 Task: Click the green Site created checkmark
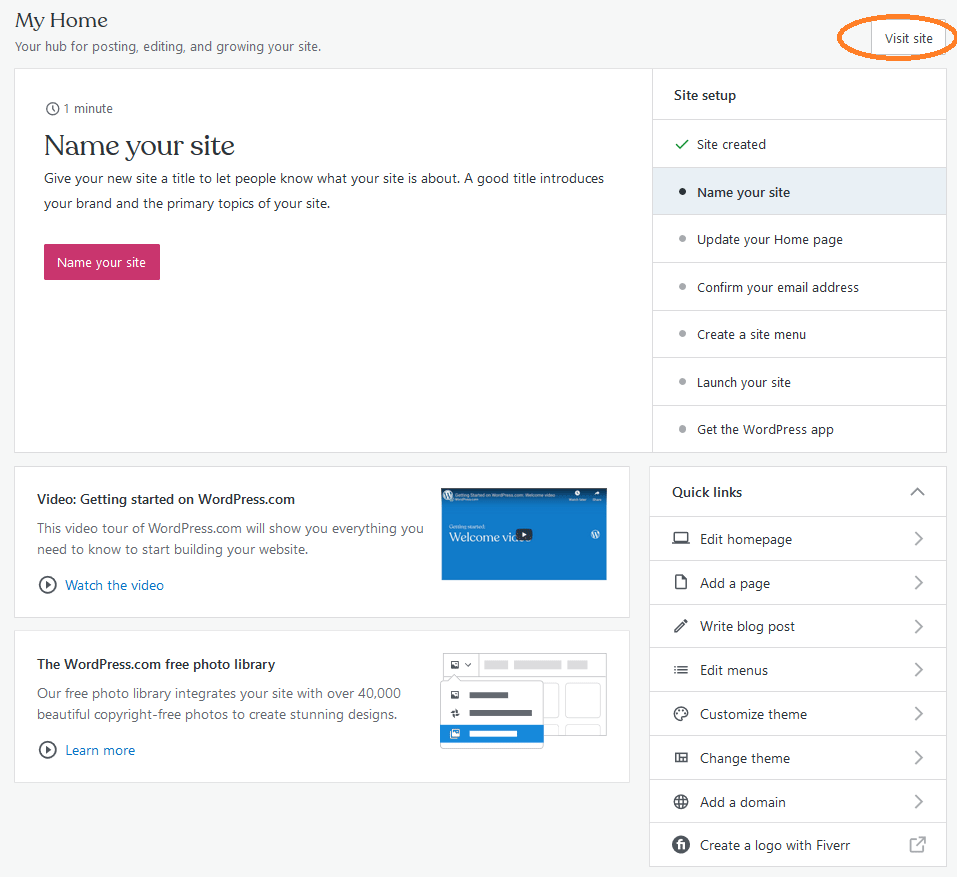coord(683,143)
